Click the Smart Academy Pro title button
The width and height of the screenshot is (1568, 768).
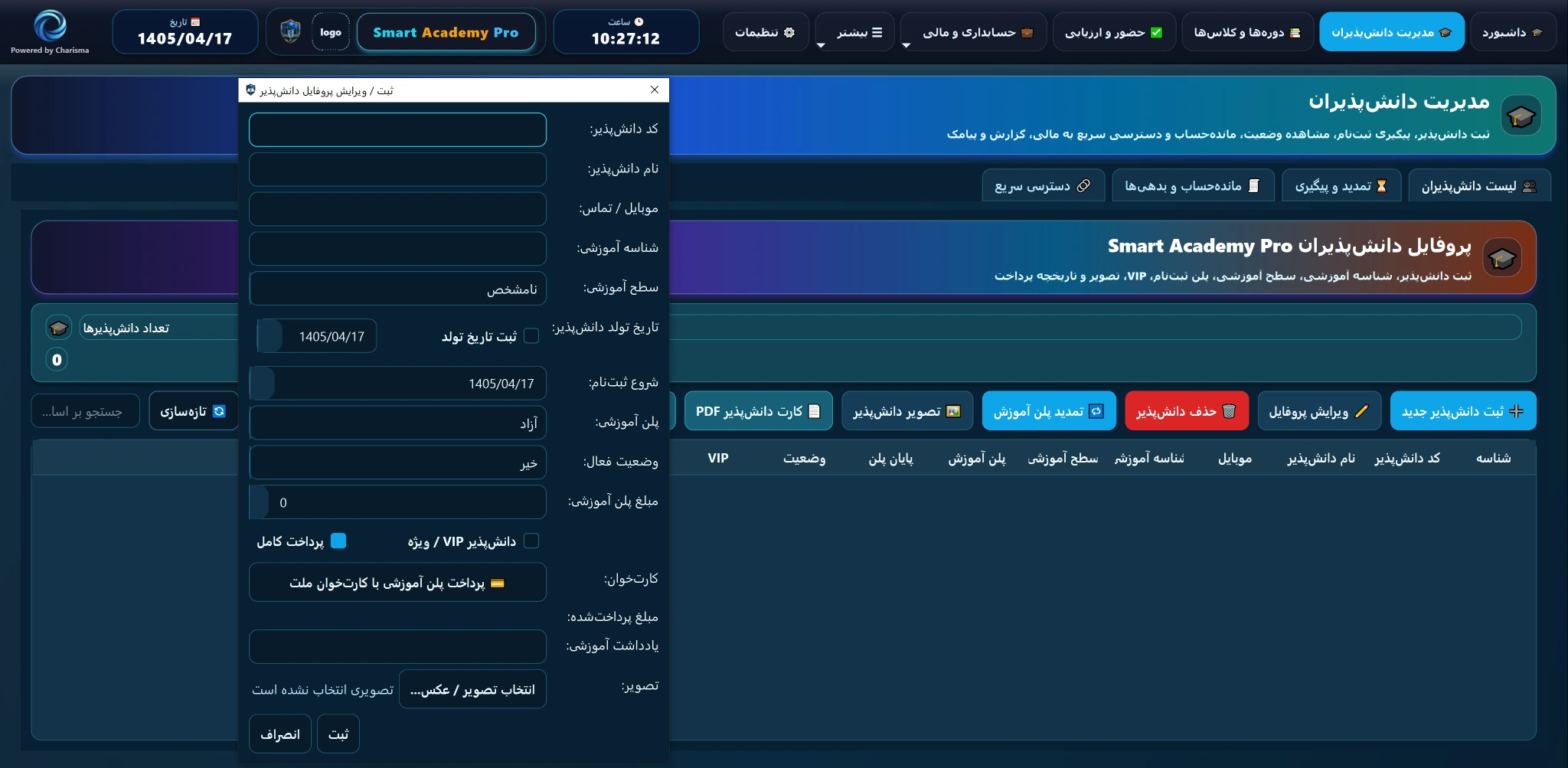(446, 32)
